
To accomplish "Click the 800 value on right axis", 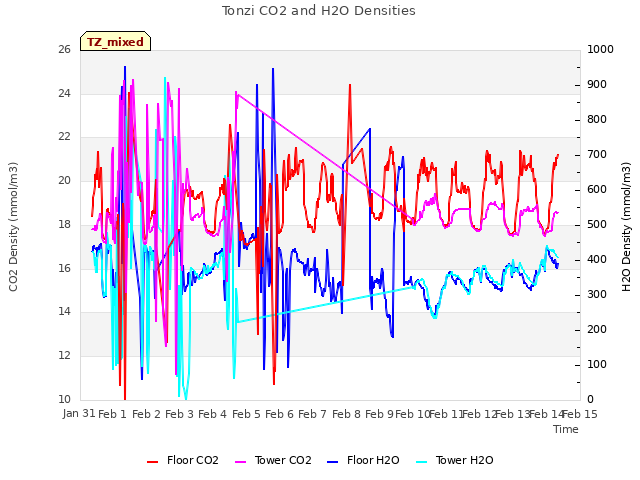I will click(x=597, y=120).
